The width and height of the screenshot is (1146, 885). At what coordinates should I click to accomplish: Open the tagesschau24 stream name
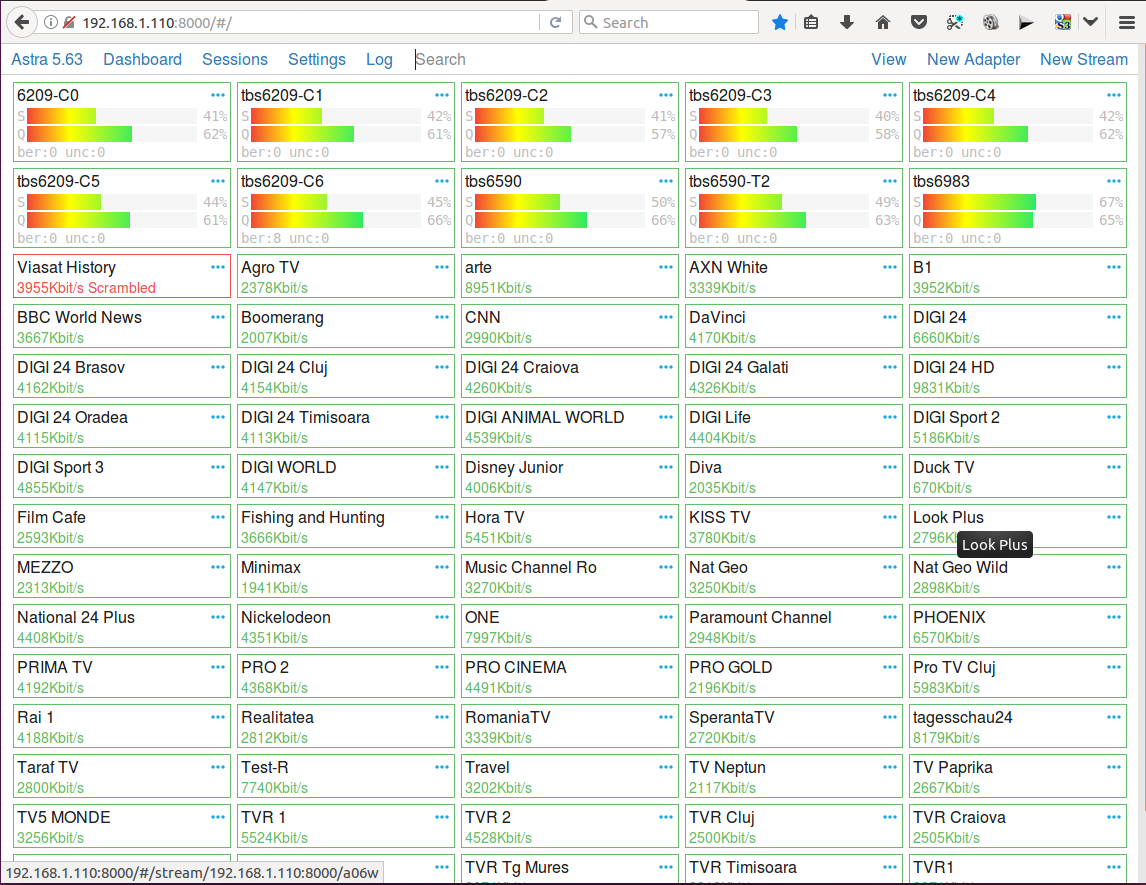pos(963,718)
